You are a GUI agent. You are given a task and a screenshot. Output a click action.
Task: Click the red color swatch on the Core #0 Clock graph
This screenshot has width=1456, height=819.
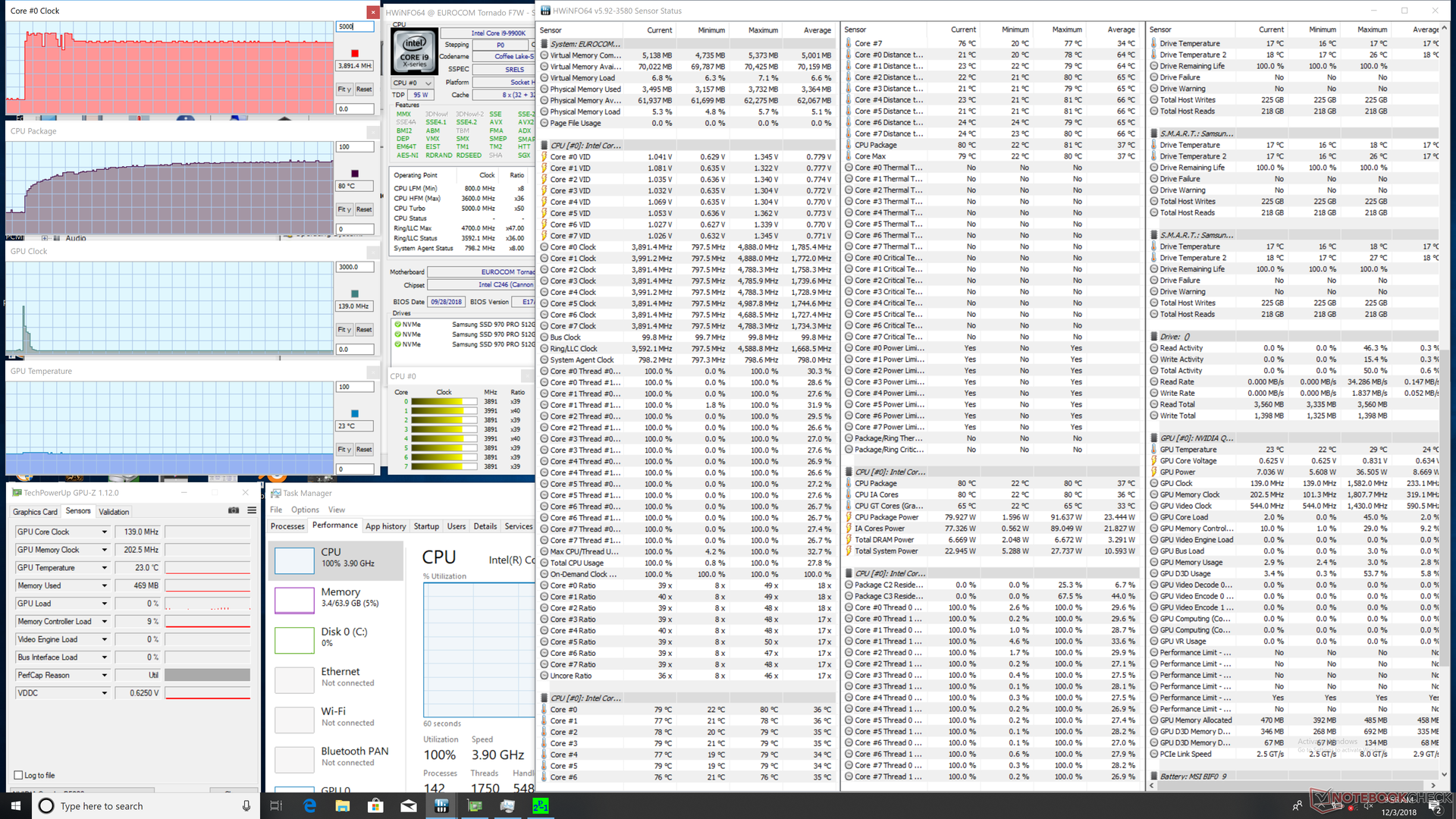pos(354,53)
